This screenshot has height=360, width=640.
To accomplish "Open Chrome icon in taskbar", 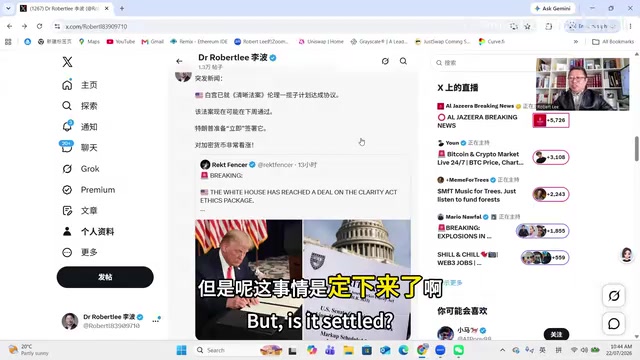I will pyautogui.click(x=422, y=350).
